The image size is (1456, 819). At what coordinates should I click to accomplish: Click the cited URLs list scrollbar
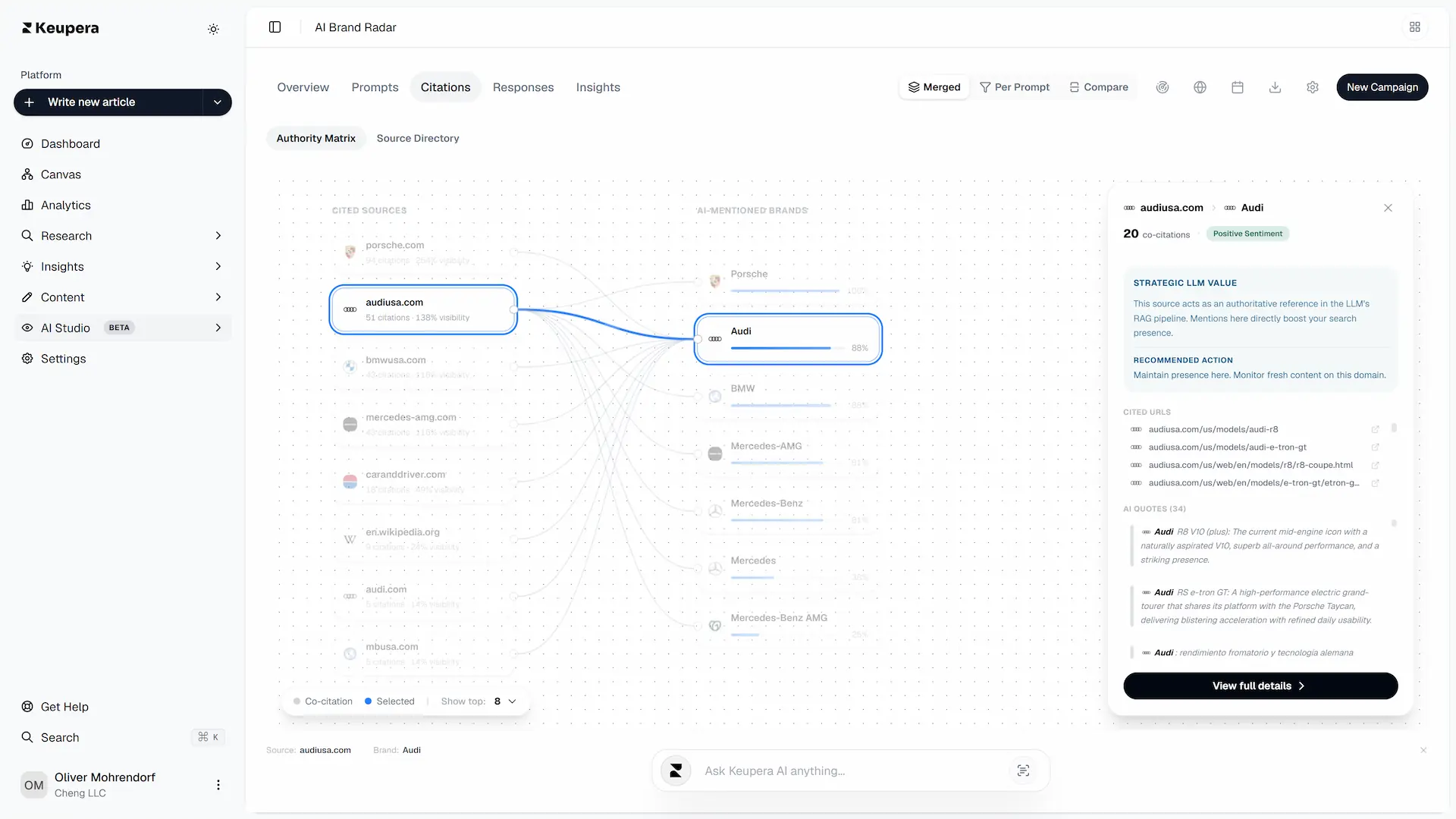pyautogui.click(x=1394, y=428)
